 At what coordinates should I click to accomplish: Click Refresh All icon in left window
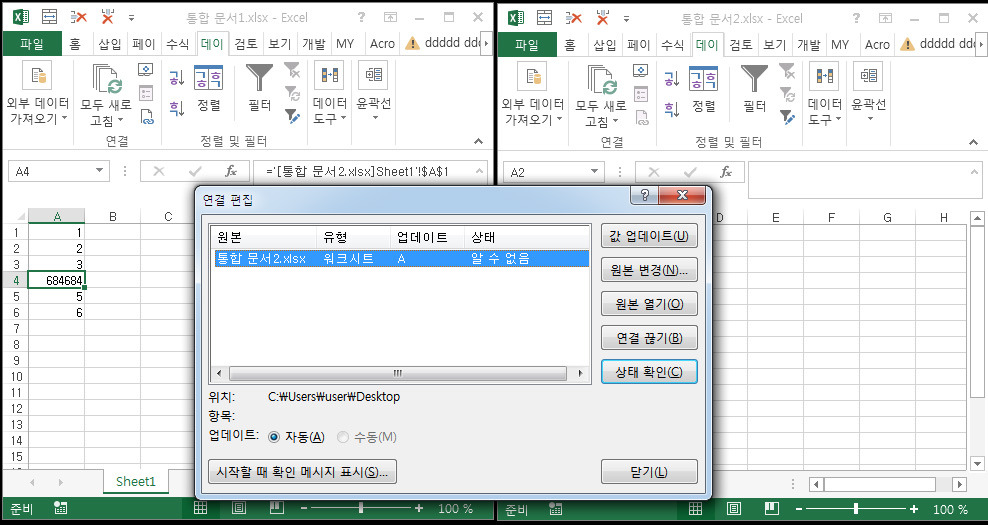pos(107,79)
